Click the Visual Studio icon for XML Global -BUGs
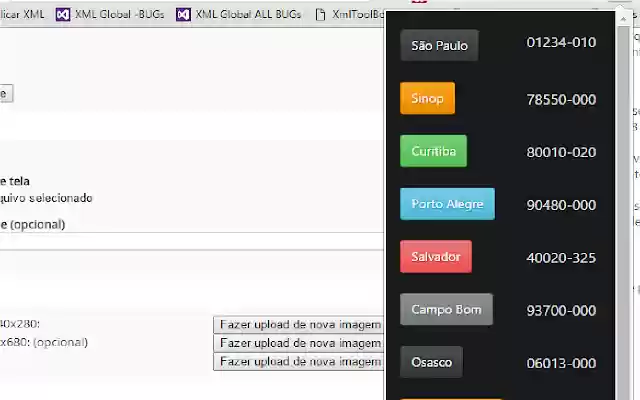The width and height of the screenshot is (640, 400). 63,15
